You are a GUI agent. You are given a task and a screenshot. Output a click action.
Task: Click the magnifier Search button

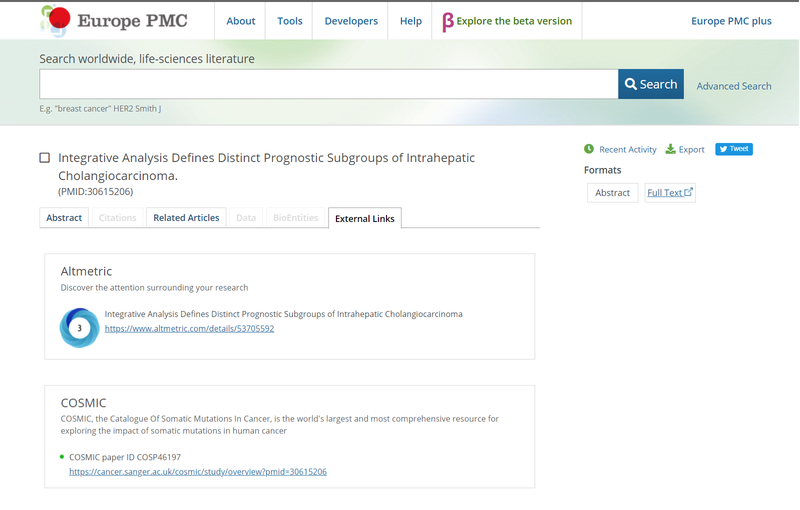(651, 84)
